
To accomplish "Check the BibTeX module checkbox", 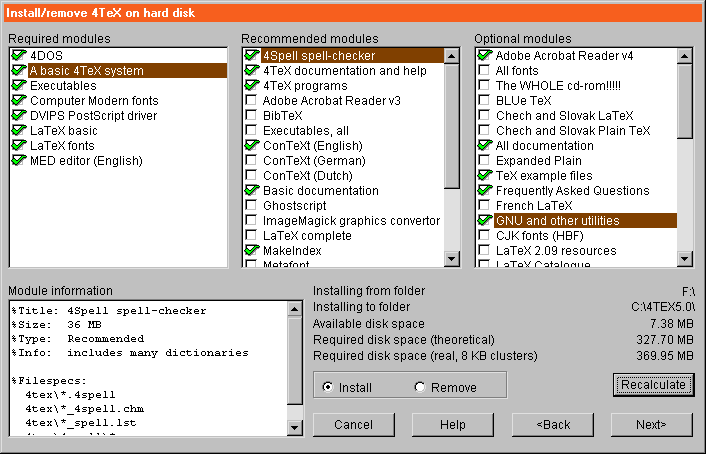I will point(251,115).
